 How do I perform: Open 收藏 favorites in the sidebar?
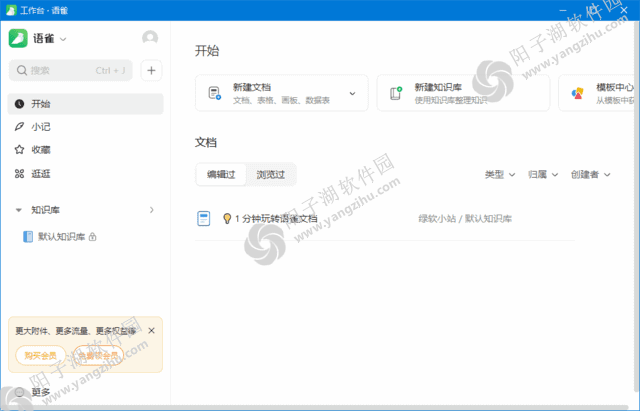click(85, 150)
